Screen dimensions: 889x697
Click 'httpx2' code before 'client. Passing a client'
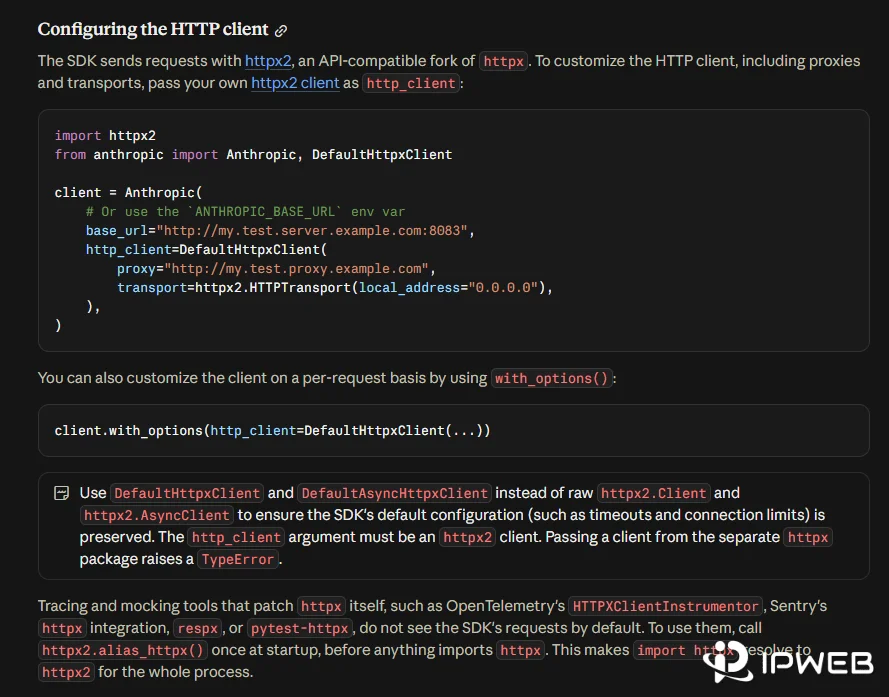(467, 538)
